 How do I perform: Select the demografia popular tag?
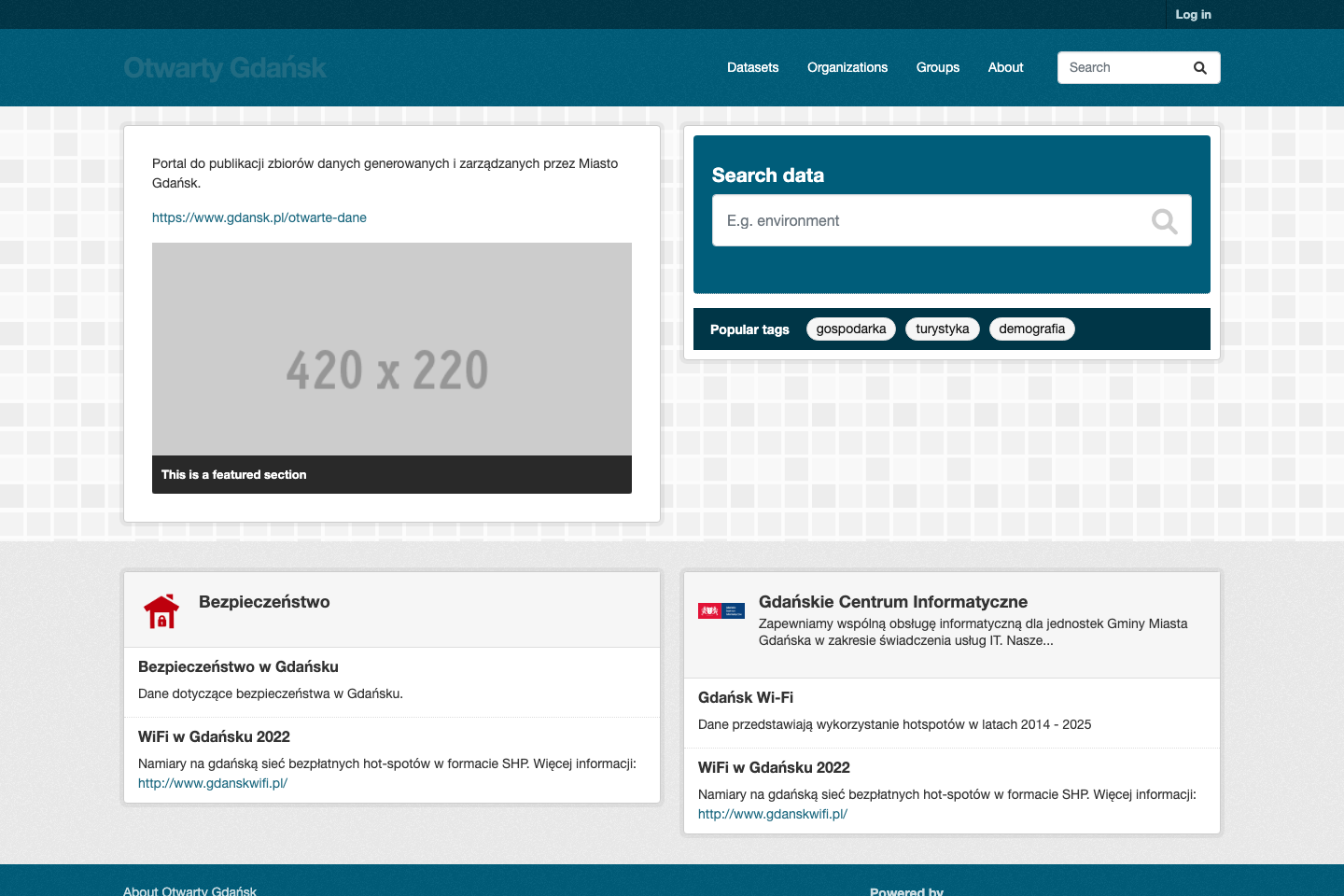click(x=1031, y=329)
